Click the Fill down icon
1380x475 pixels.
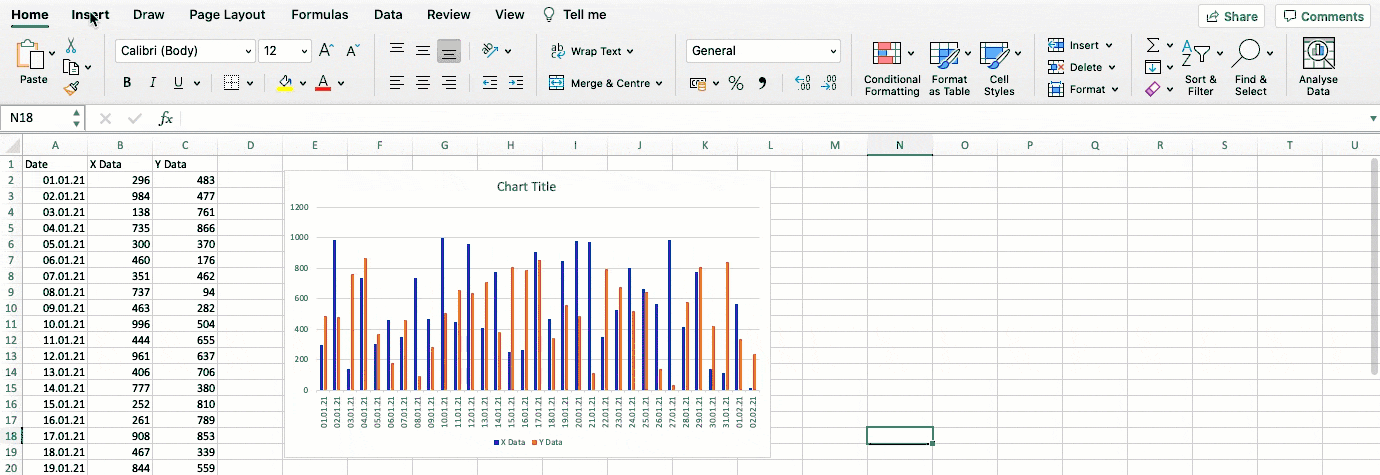(1153, 67)
